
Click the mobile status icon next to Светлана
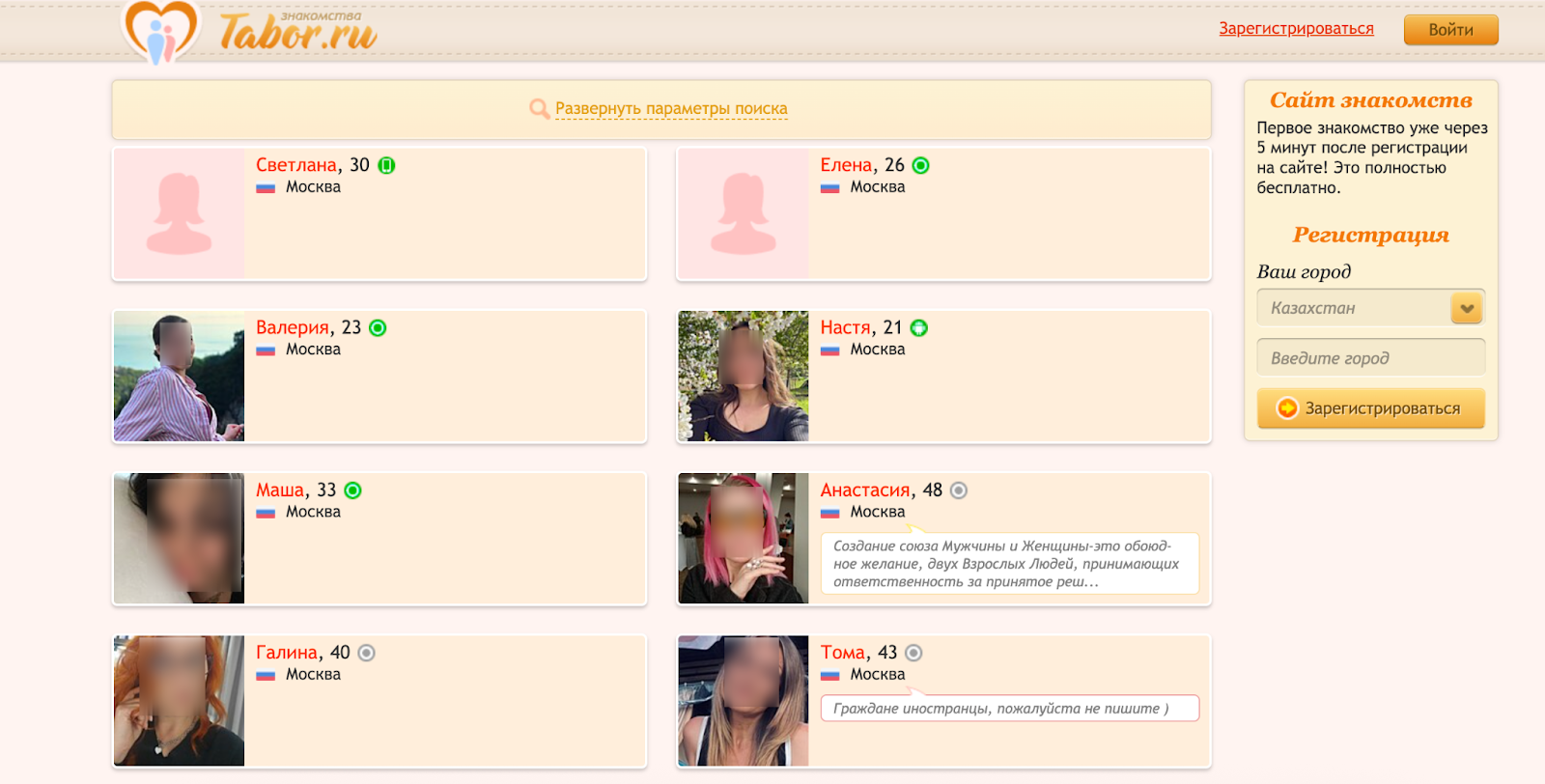pyautogui.click(x=386, y=165)
